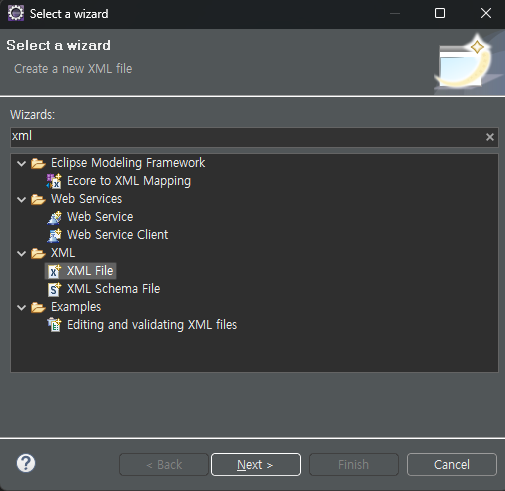This screenshot has height=491, width=505.
Task: Collapse the XML category node
Action: (22, 253)
